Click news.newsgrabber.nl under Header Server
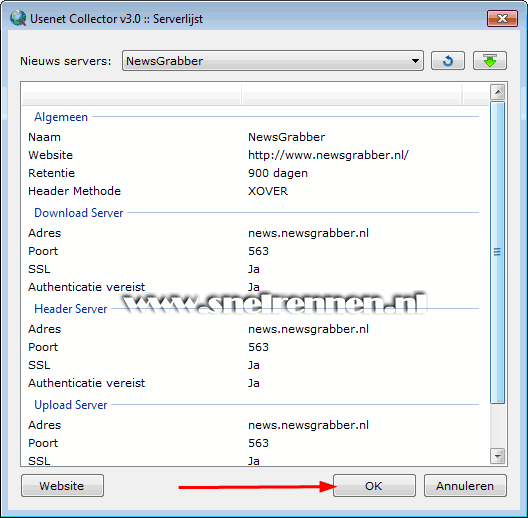Viewport: 528px width, 518px height. tap(308, 329)
